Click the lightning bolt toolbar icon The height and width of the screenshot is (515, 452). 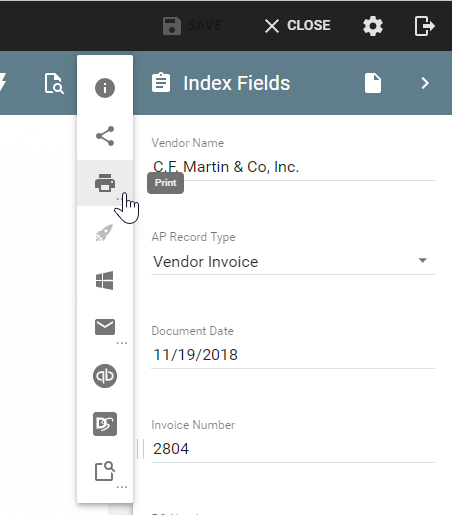coord(3,82)
